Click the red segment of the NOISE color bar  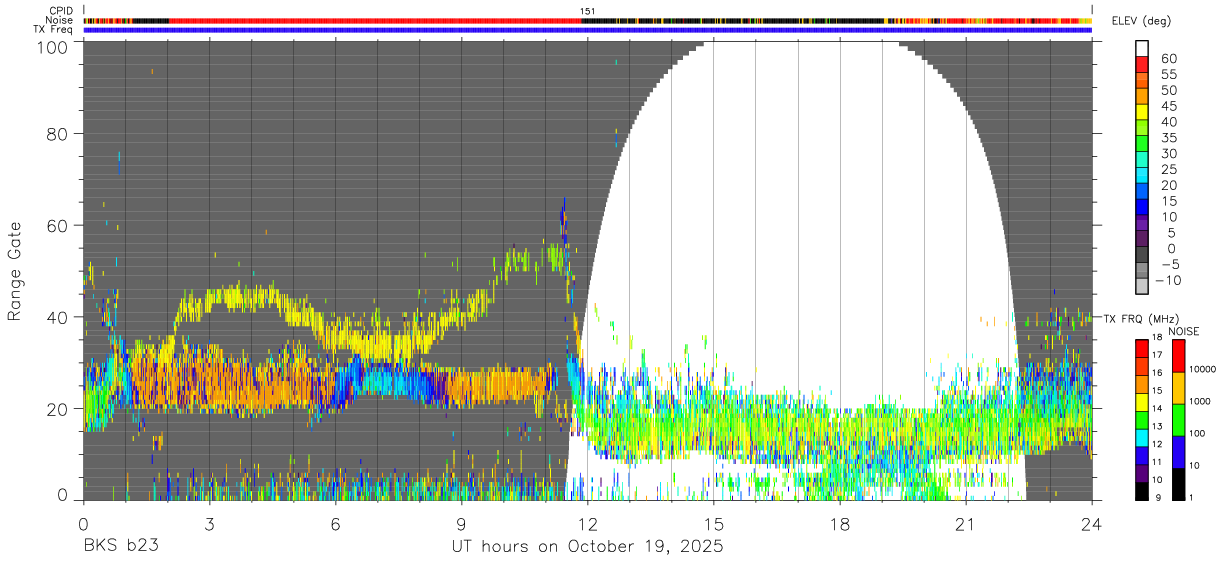point(1177,356)
